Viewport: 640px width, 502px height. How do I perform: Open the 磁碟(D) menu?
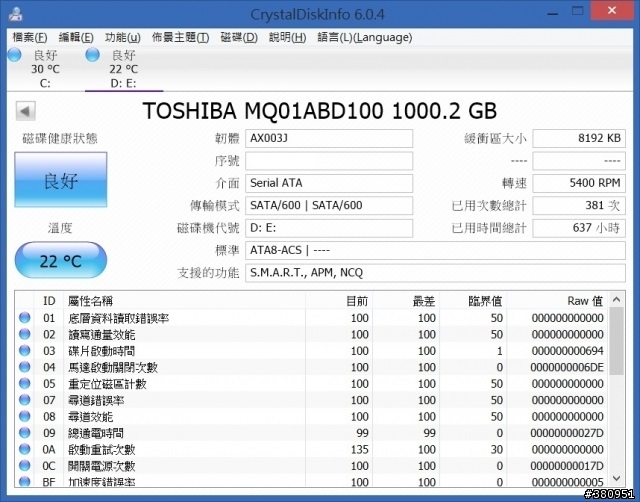click(239, 38)
